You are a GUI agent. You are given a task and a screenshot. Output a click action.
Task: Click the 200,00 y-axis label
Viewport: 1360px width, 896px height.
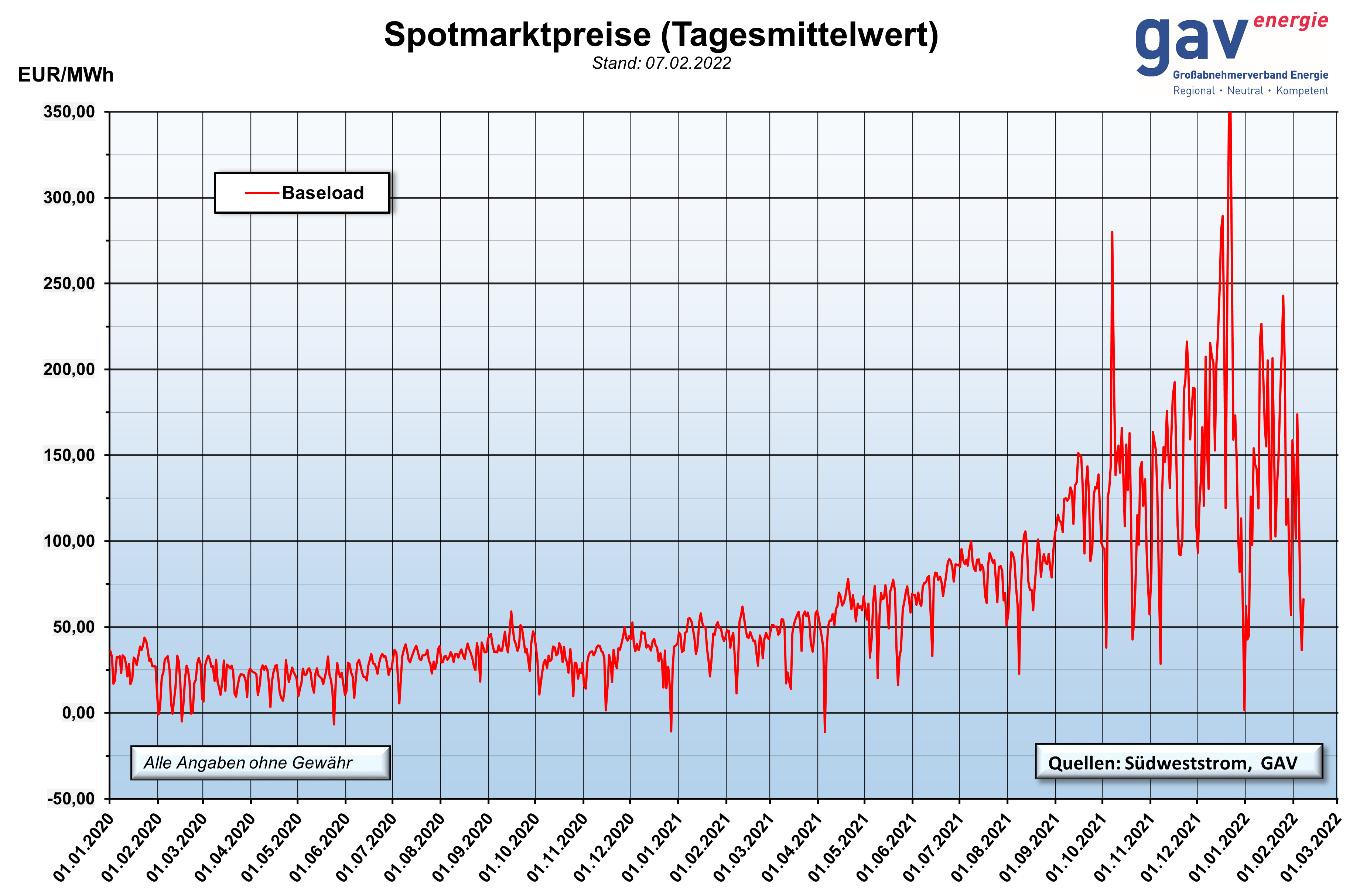[69, 369]
